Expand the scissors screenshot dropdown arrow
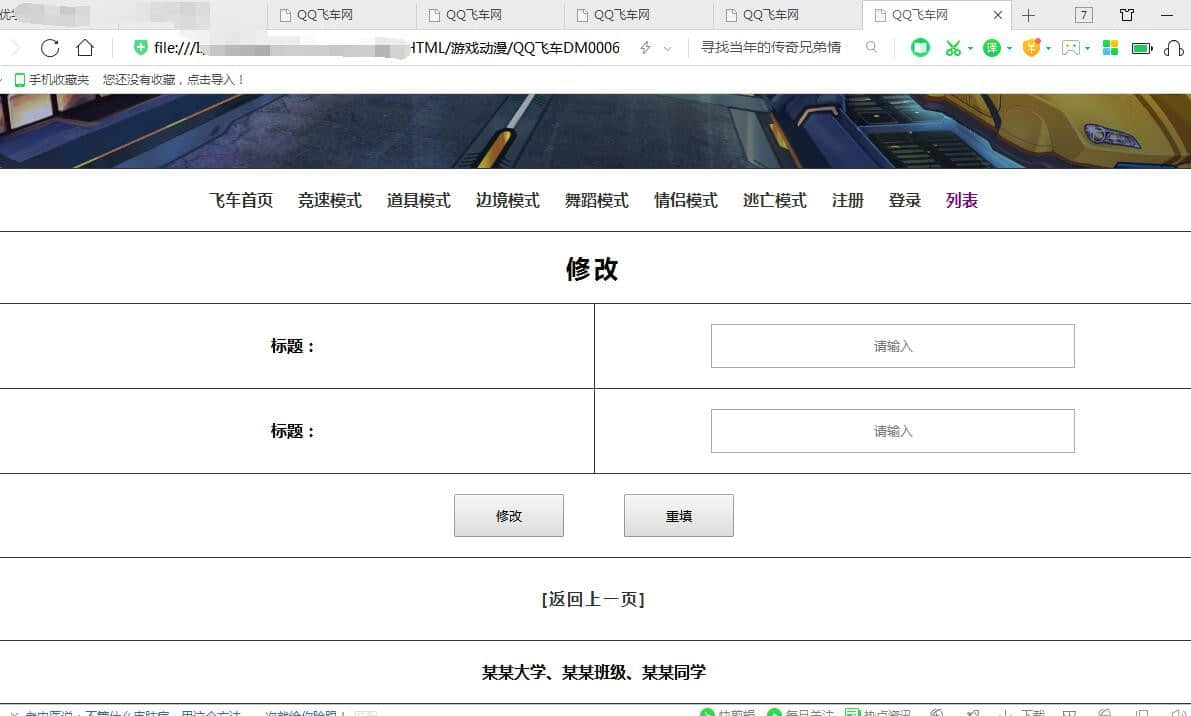Image resolution: width=1191 pixels, height=716 pixels. pos(970,48)
